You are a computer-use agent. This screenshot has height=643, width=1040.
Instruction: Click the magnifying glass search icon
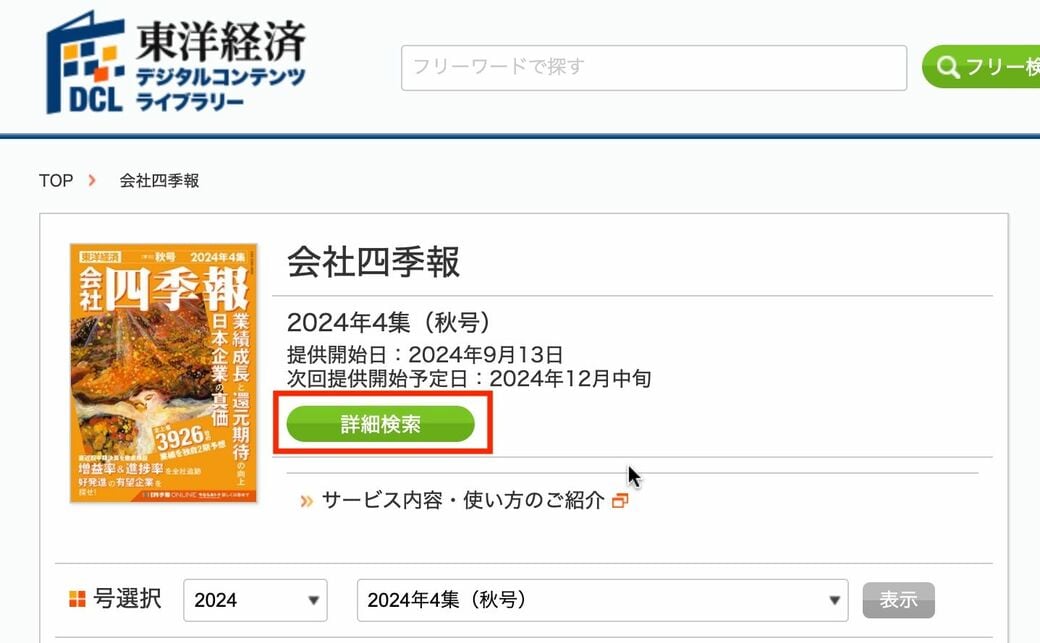pos(948,67)
